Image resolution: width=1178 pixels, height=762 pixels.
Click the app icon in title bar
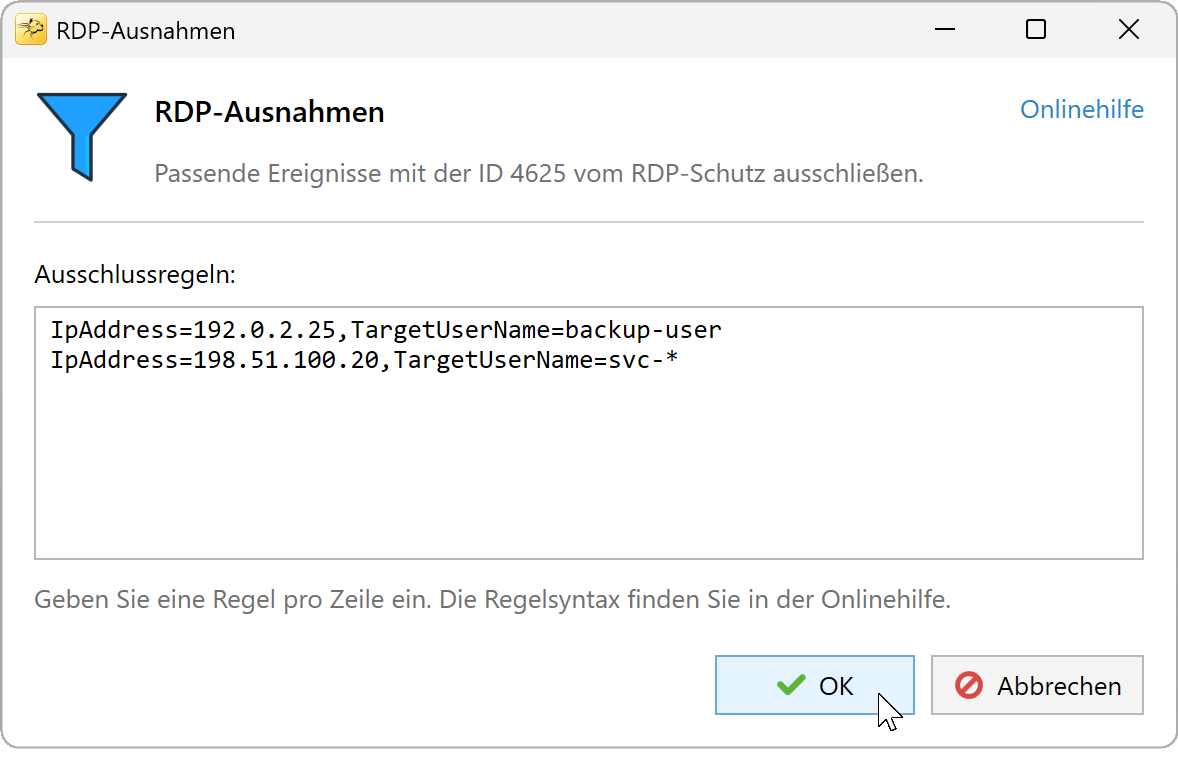[31, 30]
